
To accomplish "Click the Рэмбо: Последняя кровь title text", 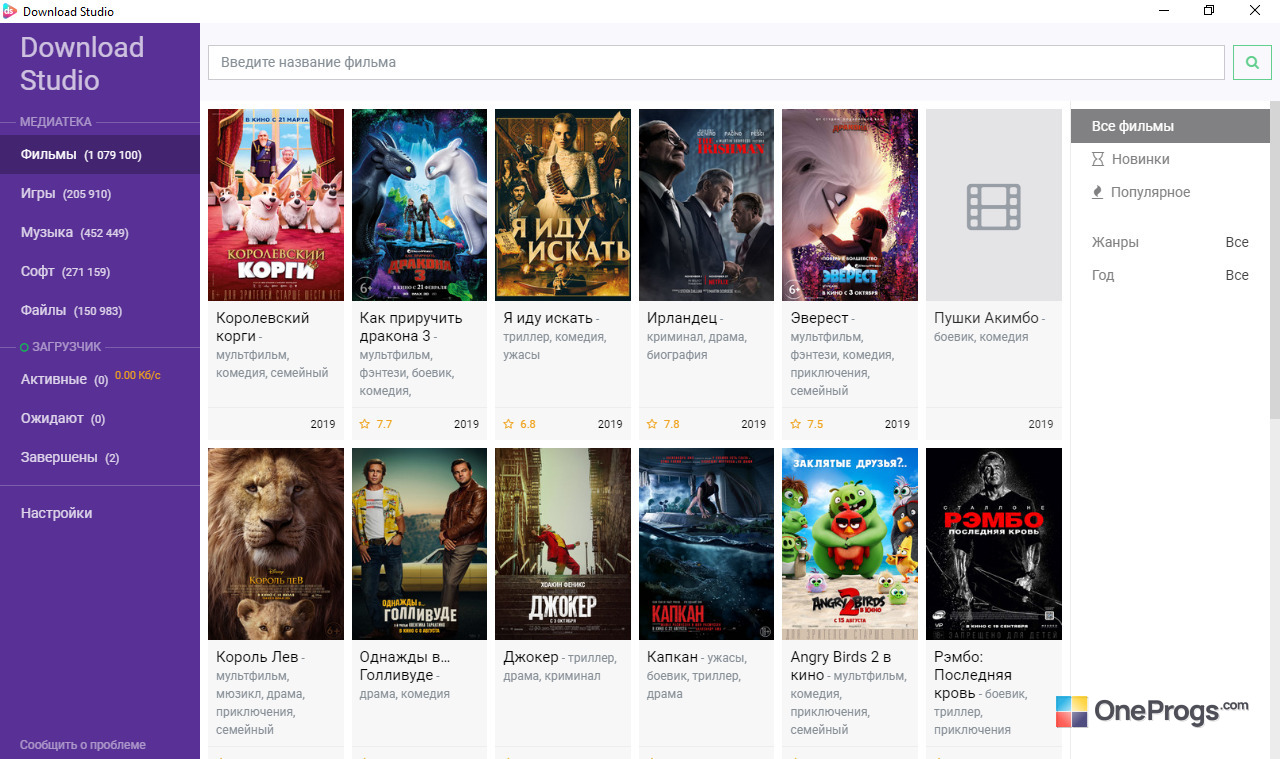I will [975, 675].
